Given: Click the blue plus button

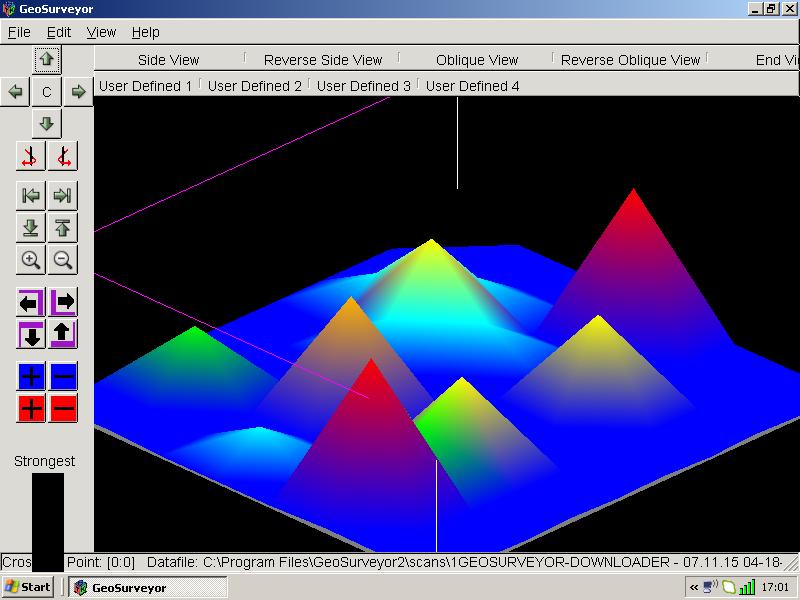Looking at the screenshot, I should 31,376.
